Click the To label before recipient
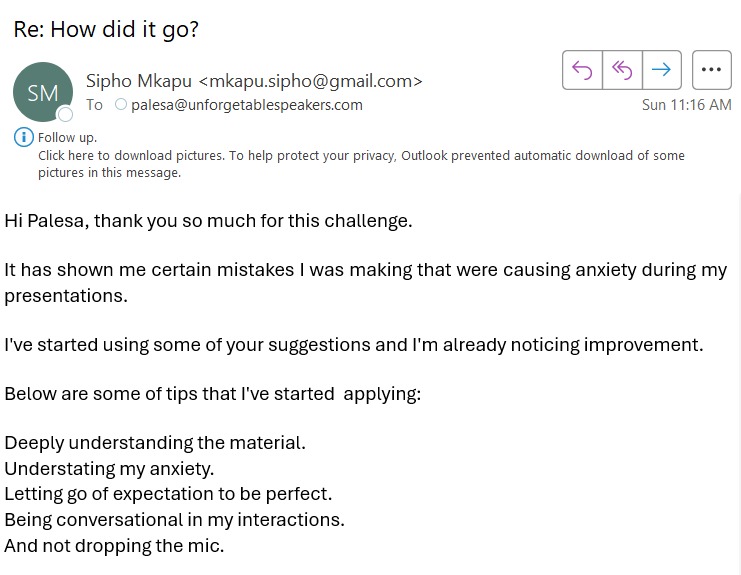Viewport: 741px width, 575px height. pos(94,105)
